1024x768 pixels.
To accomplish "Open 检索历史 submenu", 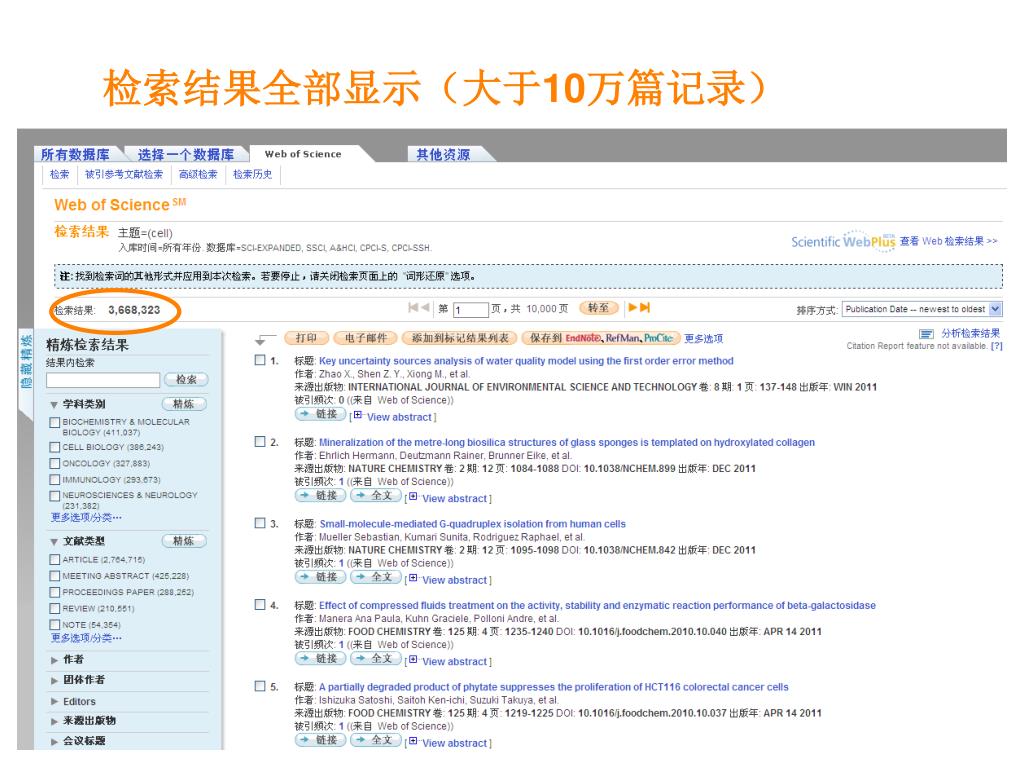I will pyautogui.click(x=252, y=174).
